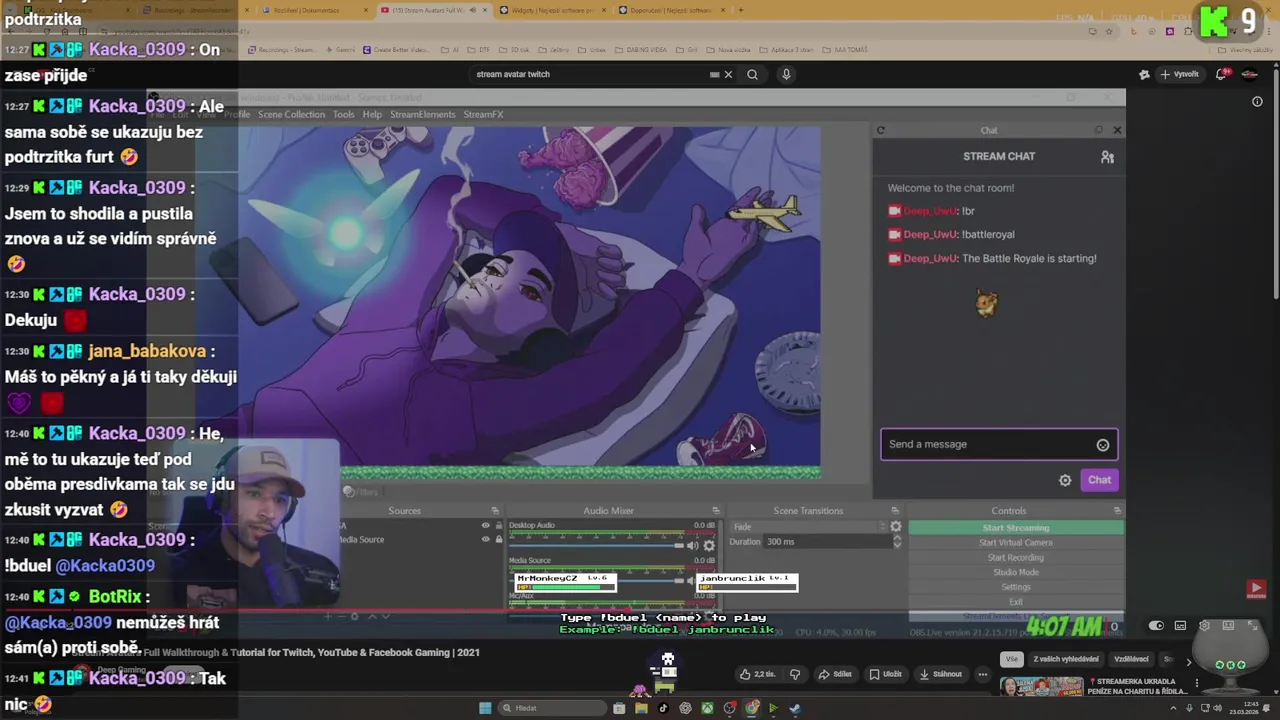Dislike the video thumbs-down button
1280x720 pixels.
[795, 674]
